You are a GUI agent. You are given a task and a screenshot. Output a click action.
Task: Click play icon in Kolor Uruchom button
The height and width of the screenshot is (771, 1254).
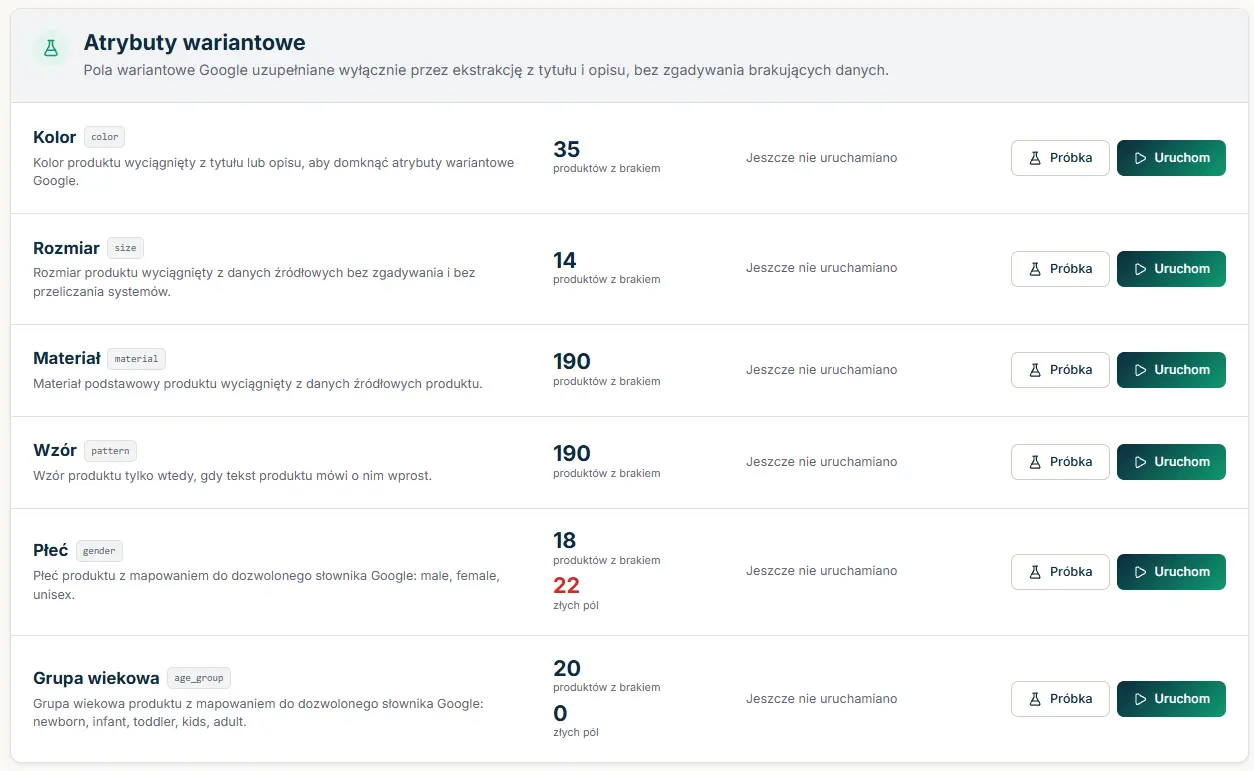1140,158
